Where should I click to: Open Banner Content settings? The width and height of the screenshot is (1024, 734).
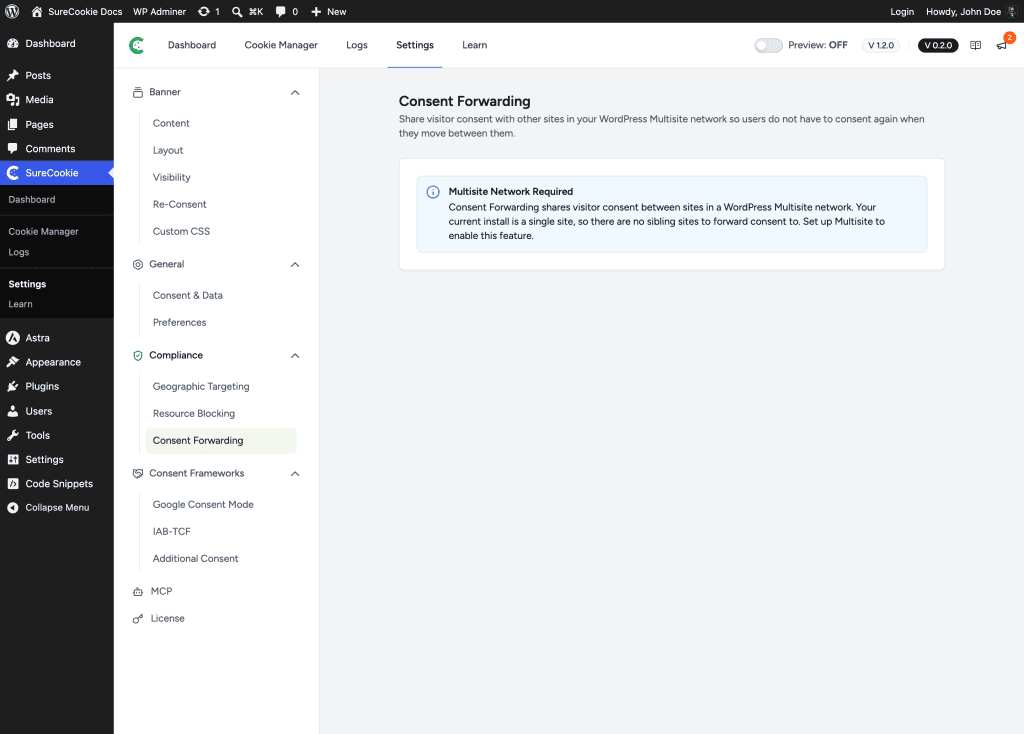click(171, 123)
